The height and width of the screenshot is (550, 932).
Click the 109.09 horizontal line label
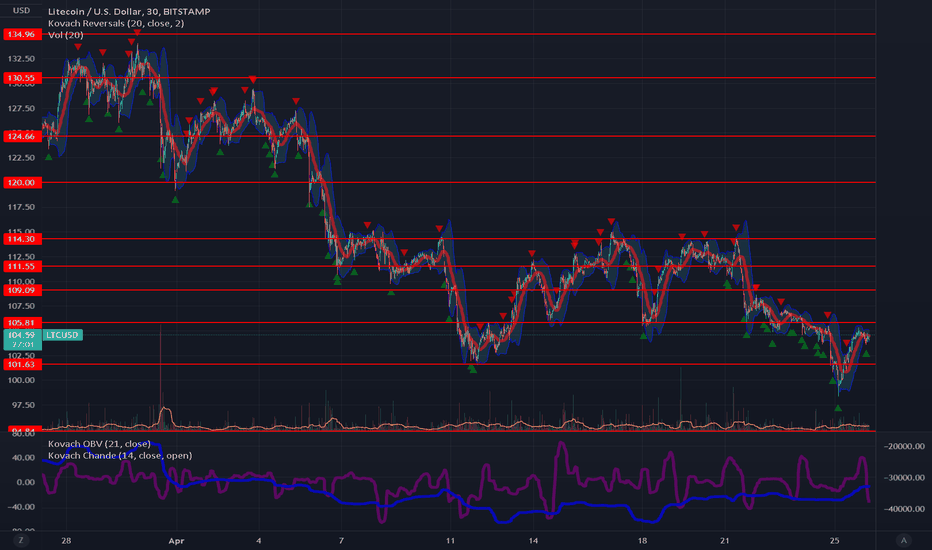(22, 290)
